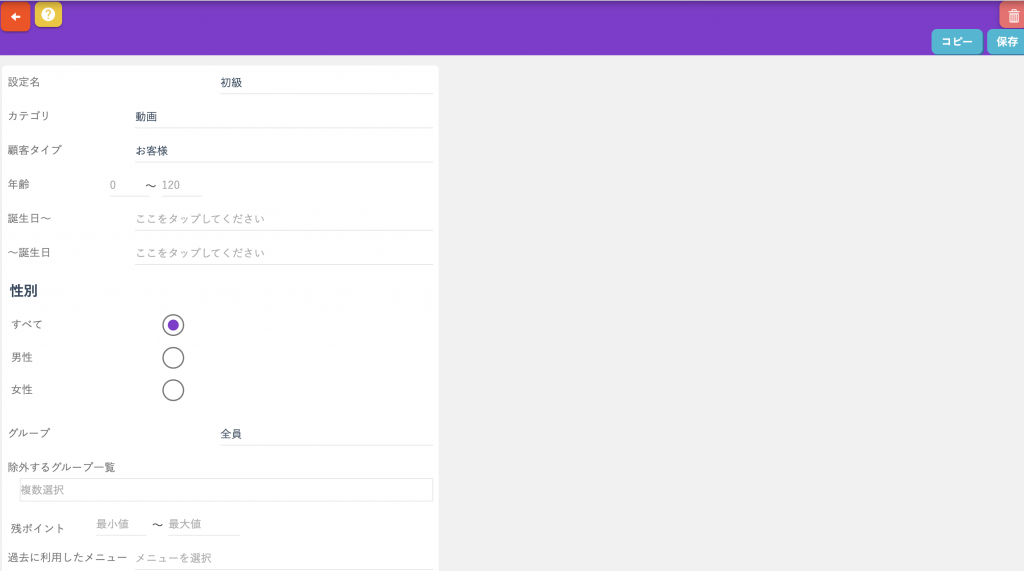The width and height of the screenshot is (1024, 571).
Task: Click the 残ポイント 最小値 field
Action: tap(121, 525)
